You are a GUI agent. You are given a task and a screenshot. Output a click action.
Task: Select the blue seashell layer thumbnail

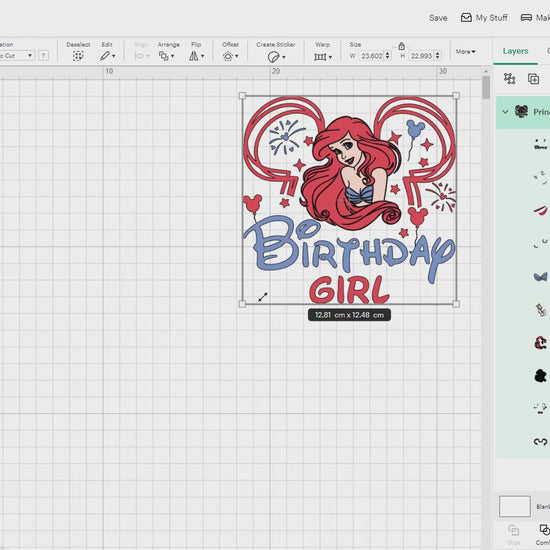click(x=541, y=277)
